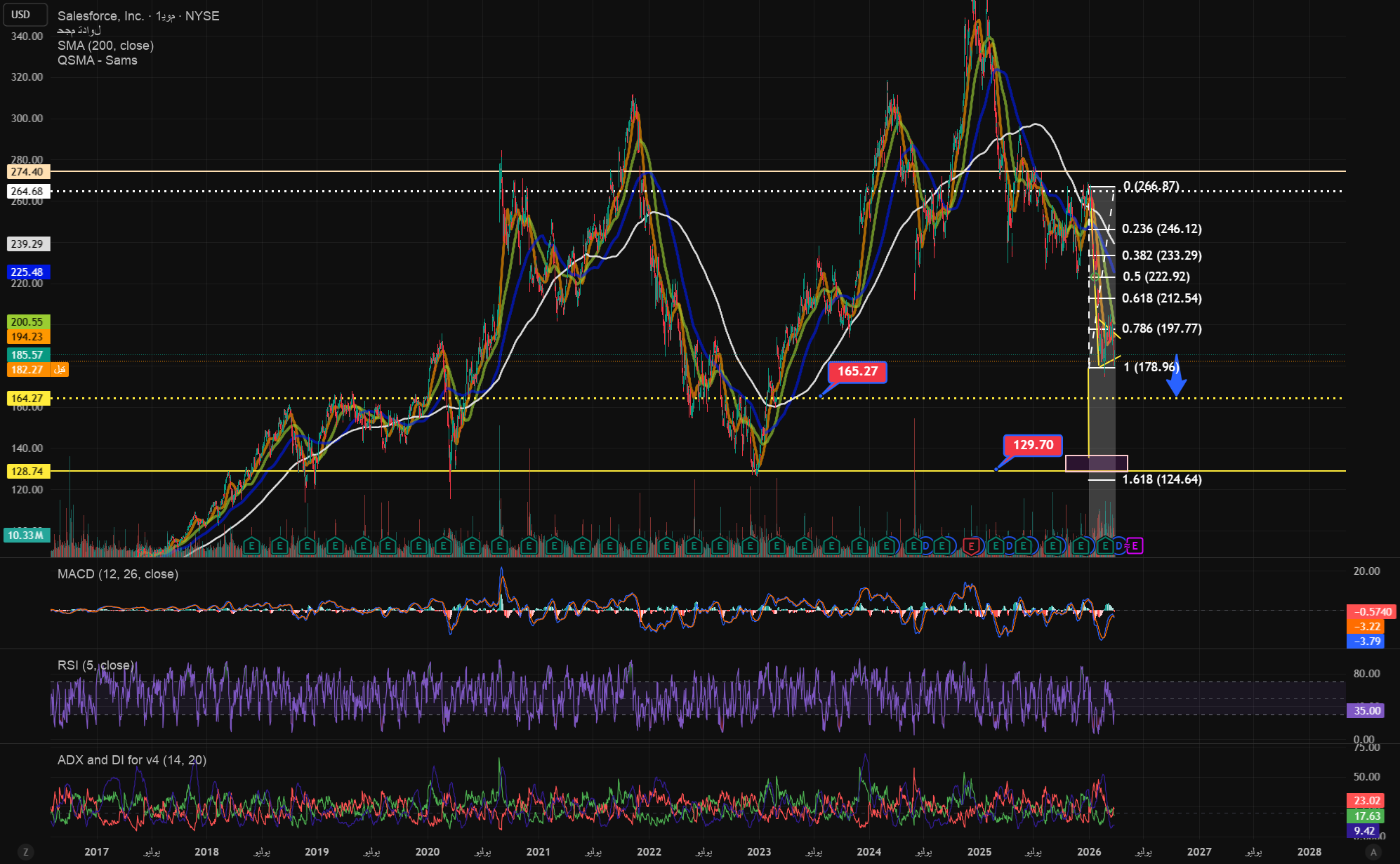This screenshot has height=864, width=1400.
Task: Click the Salesforce, Inc. symbol title
Action: 100,15
